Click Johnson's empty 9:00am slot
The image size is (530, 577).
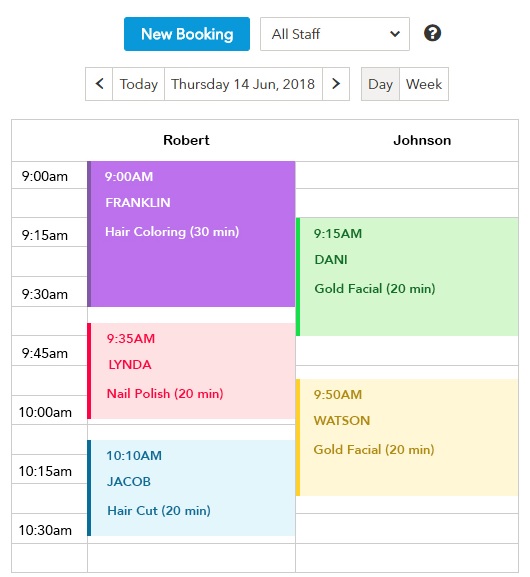407,175
